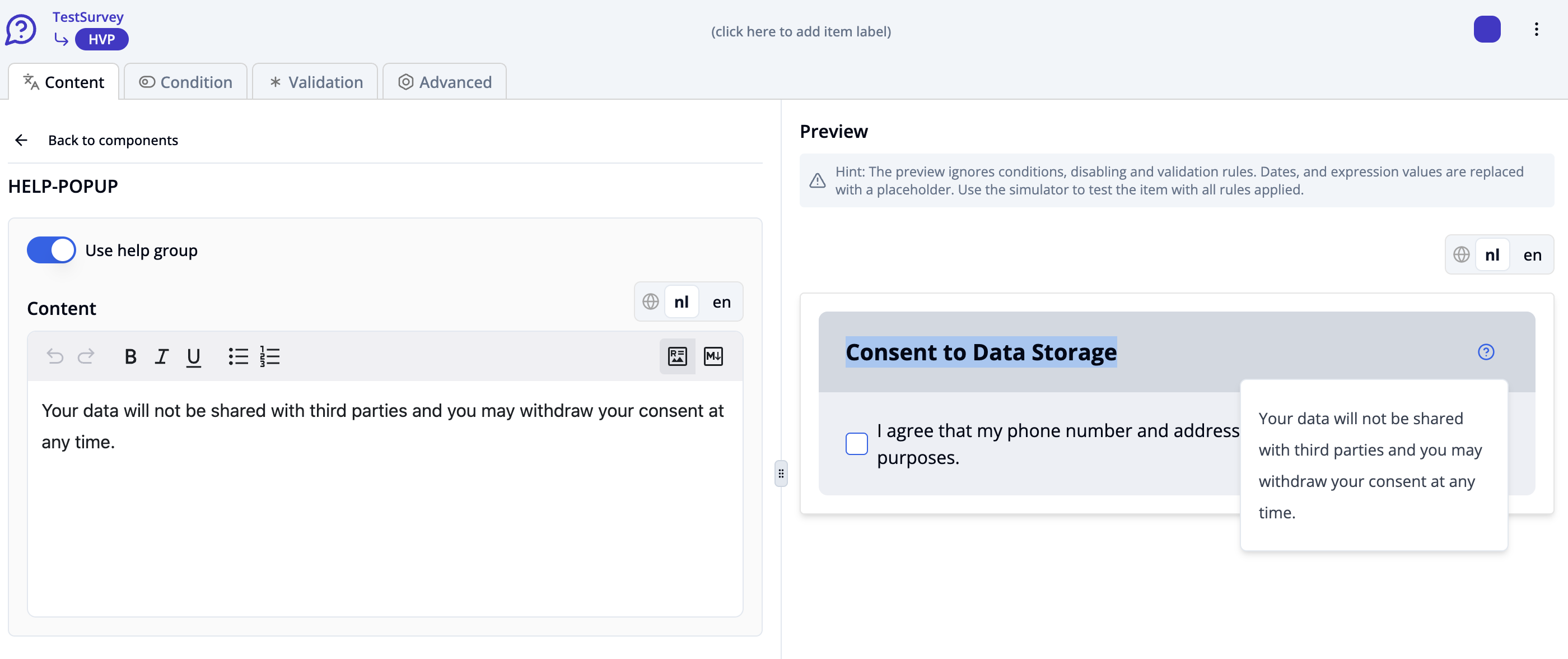Switch to the Content tab

pyautogui.click(x=63, y=82)
